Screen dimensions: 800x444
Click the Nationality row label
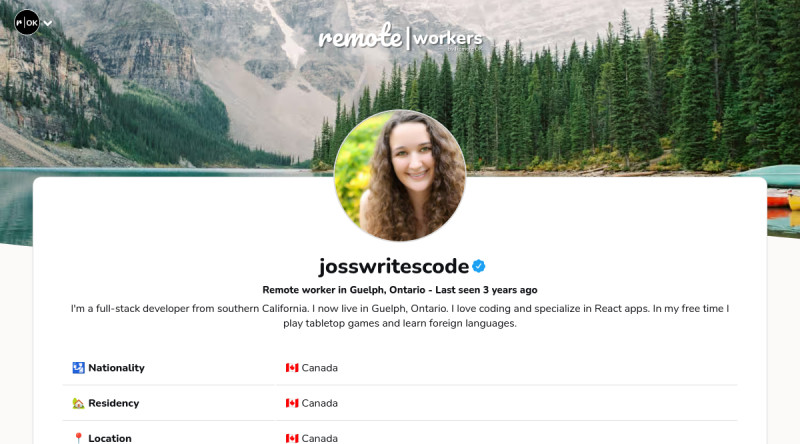pos(116,367)
